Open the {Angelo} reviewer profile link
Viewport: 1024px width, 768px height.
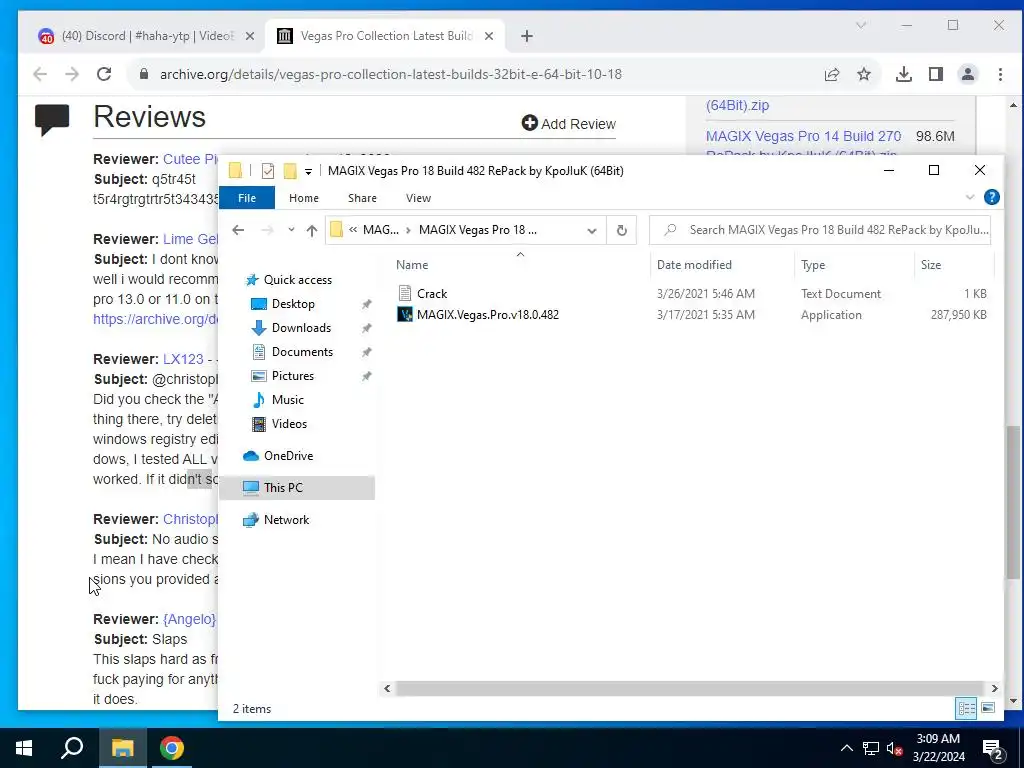pyautogui.click(x=189, y=619)
